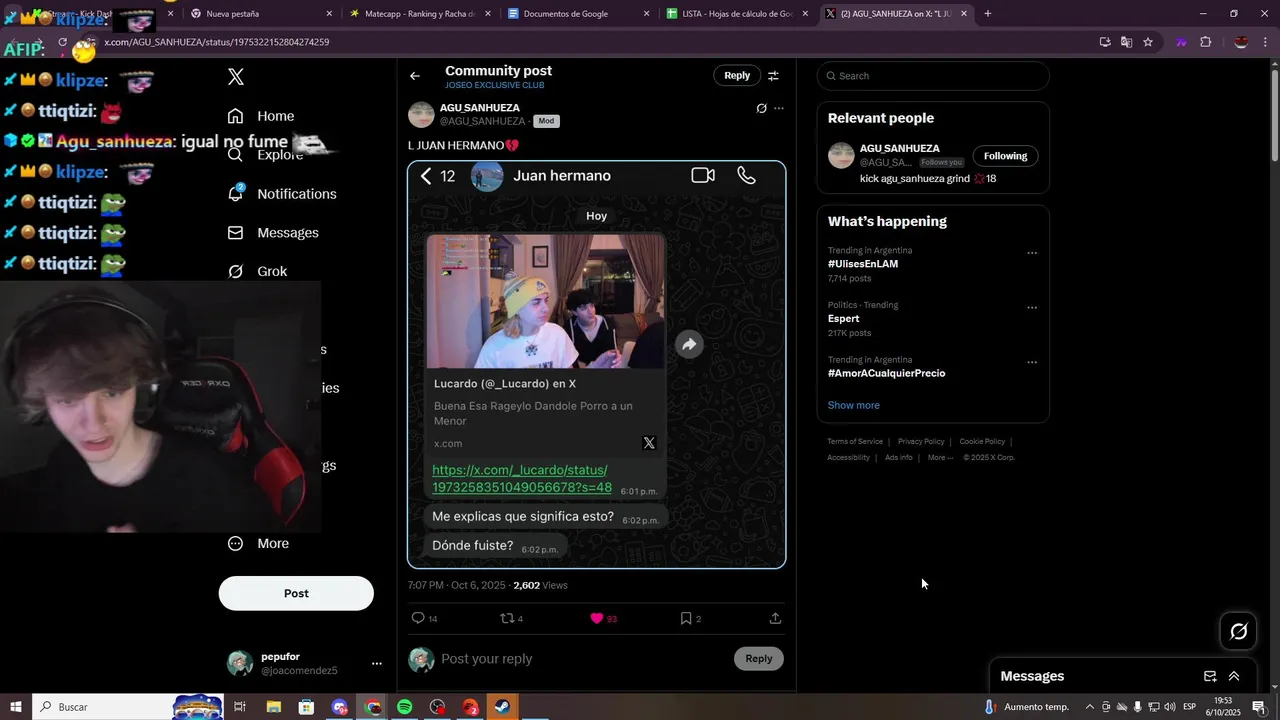Switch to the Matecapp browser tab

point(419,14)
